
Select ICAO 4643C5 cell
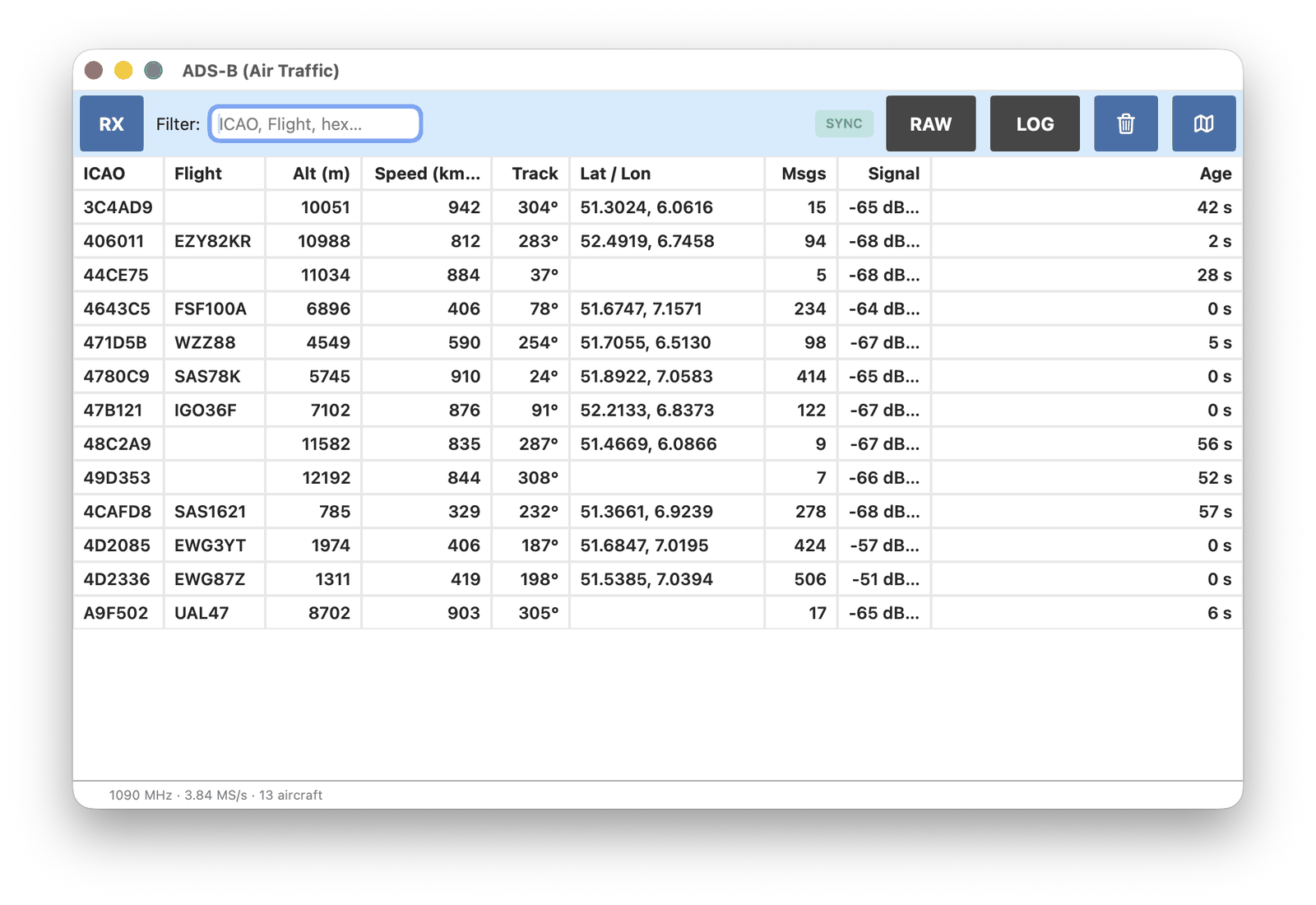[x=118, y=309]
